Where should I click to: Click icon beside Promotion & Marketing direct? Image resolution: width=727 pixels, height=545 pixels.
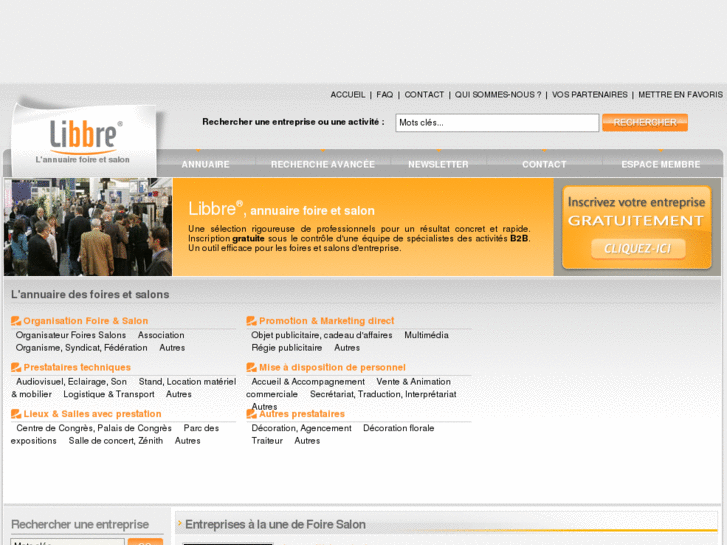click(251, 321)
